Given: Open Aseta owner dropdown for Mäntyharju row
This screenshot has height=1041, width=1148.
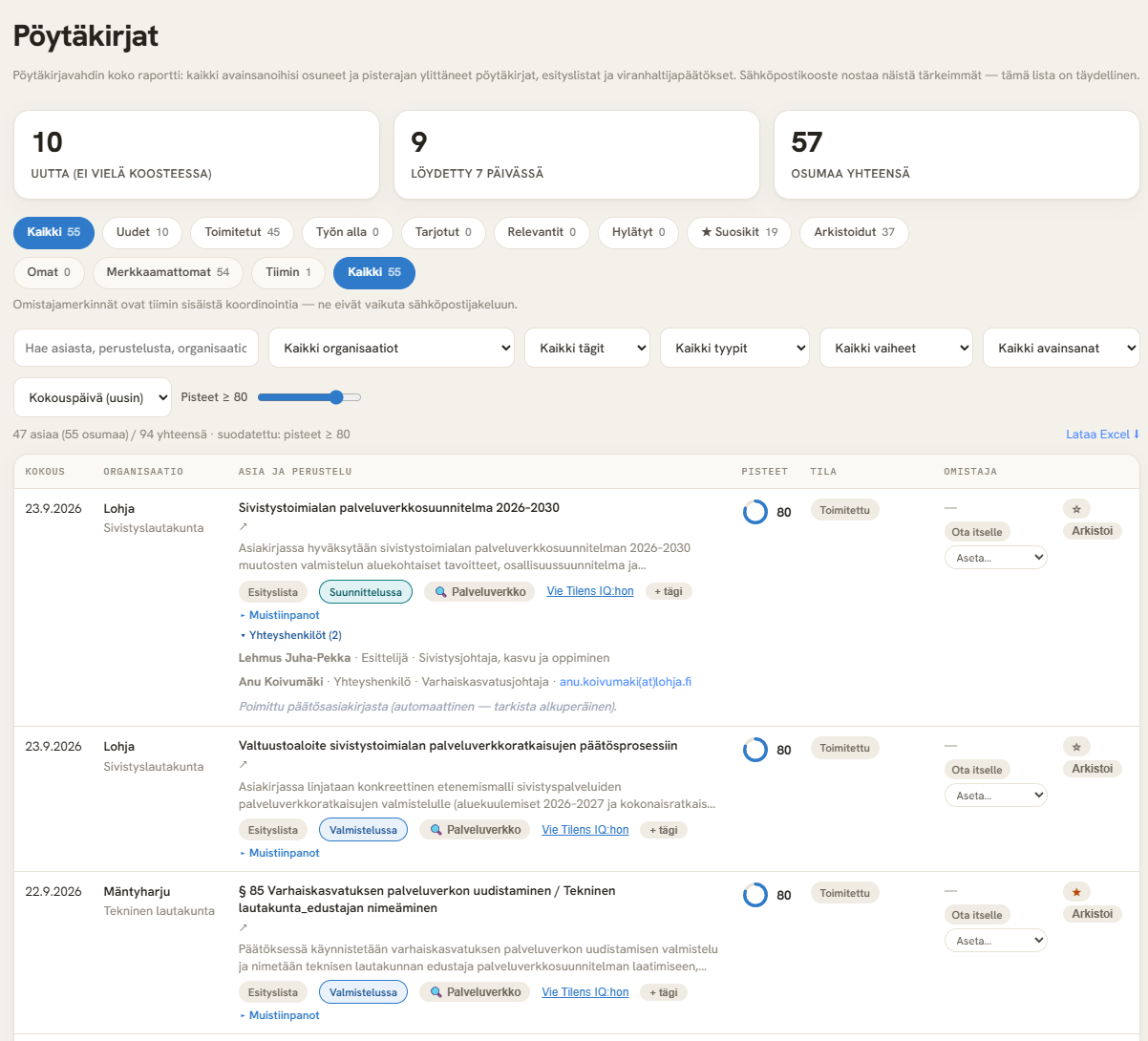Looking at the screenshot, I should coord(995,941).
